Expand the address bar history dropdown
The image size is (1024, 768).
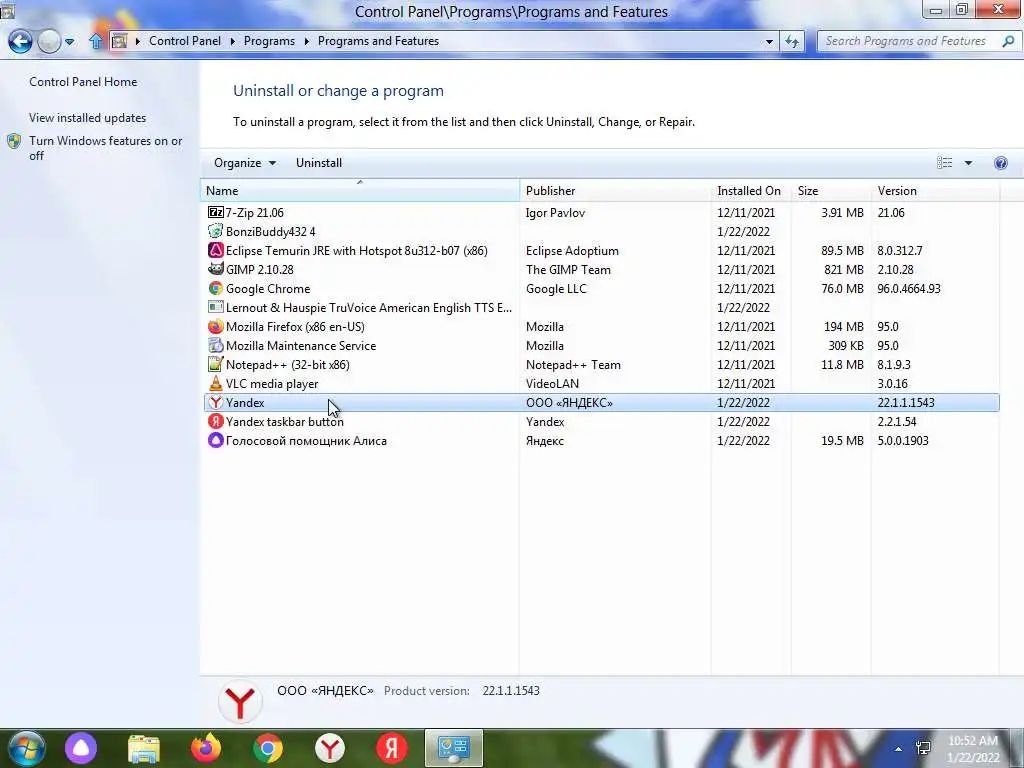[769, 41]
